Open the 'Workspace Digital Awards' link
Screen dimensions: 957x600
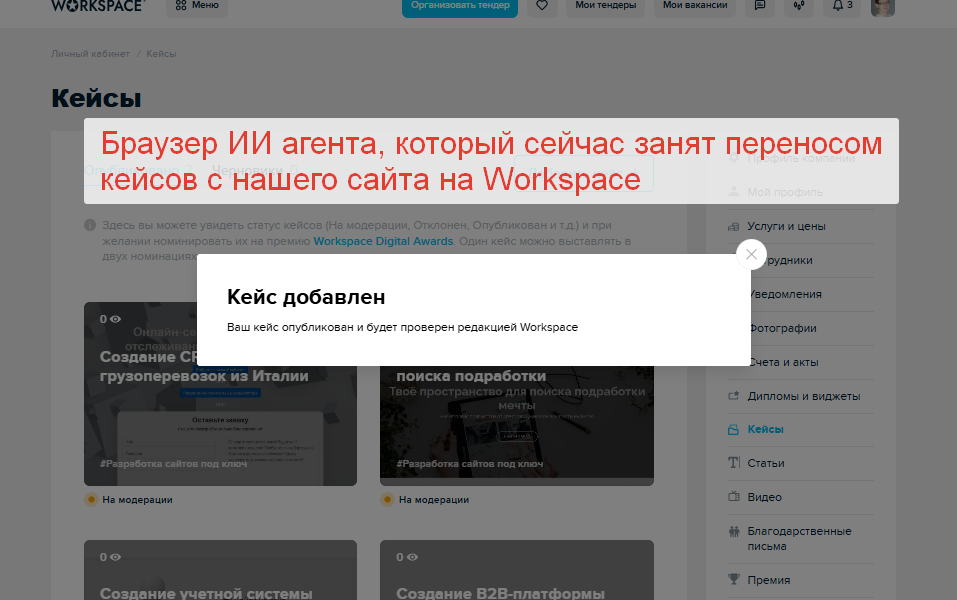click(383, 241)
